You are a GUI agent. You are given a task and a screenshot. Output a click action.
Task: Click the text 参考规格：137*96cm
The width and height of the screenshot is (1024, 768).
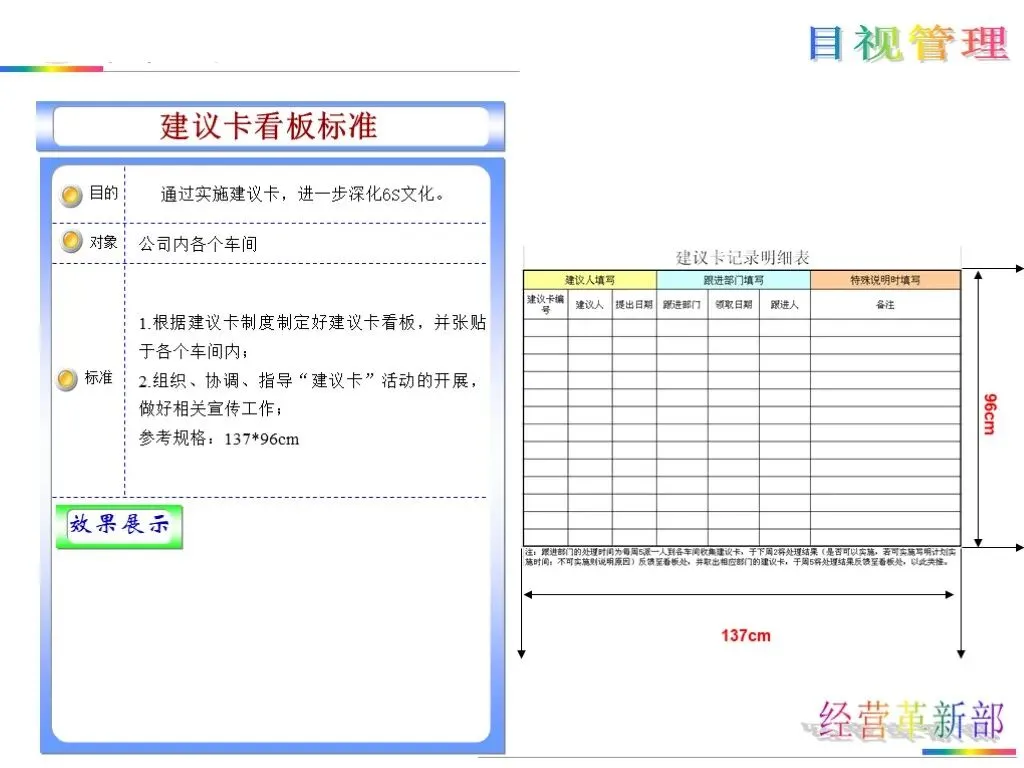(x=219, y=438)
